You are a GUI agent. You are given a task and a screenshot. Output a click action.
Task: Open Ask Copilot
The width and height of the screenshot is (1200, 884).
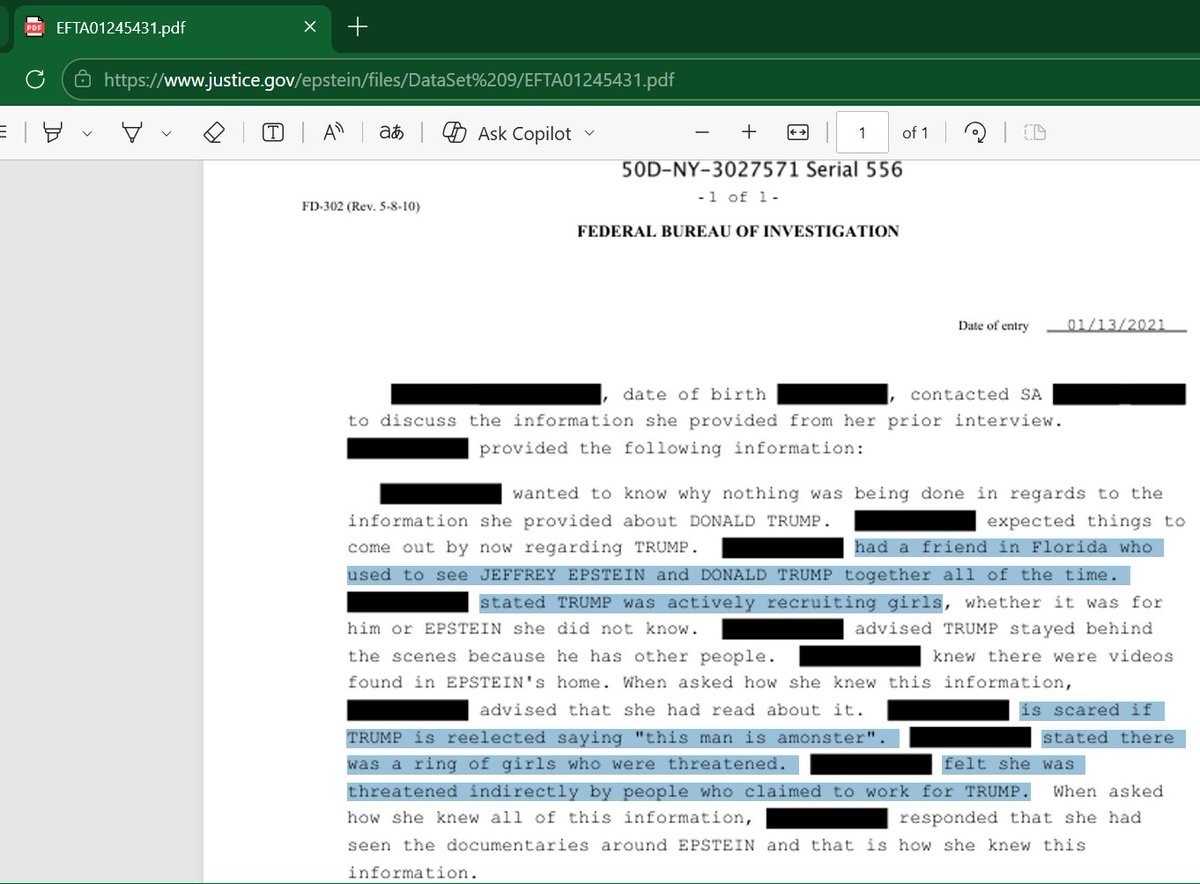(x=507, y=133)
